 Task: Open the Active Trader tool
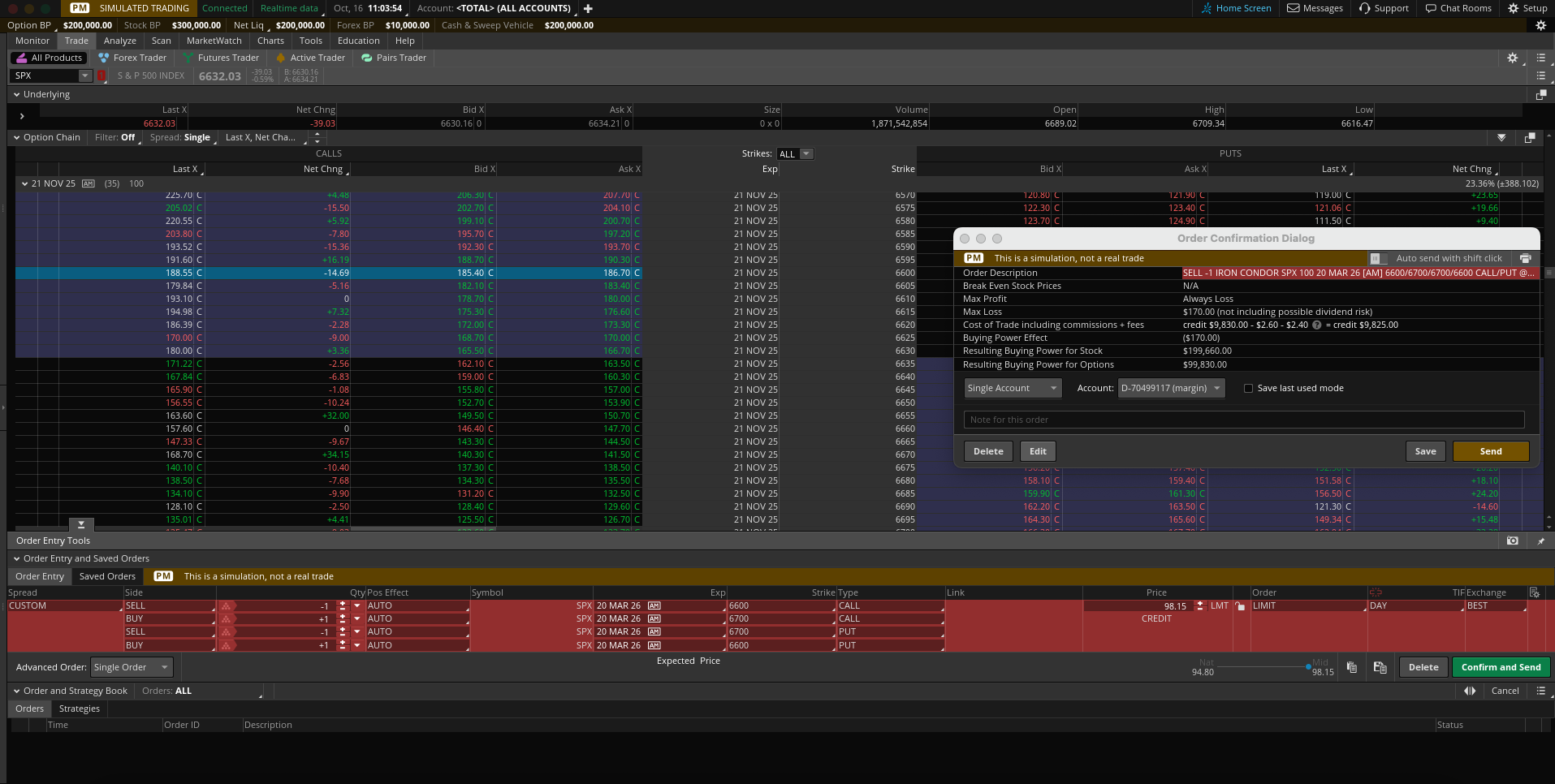click(x=310, y=58)
